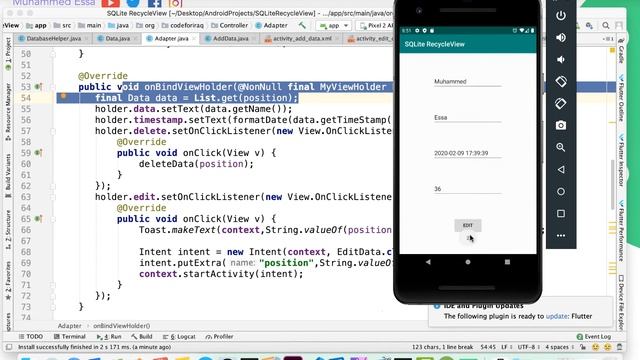
Task: Take an emulator screenshot with camera icon
Action: [x=561, y=125]
